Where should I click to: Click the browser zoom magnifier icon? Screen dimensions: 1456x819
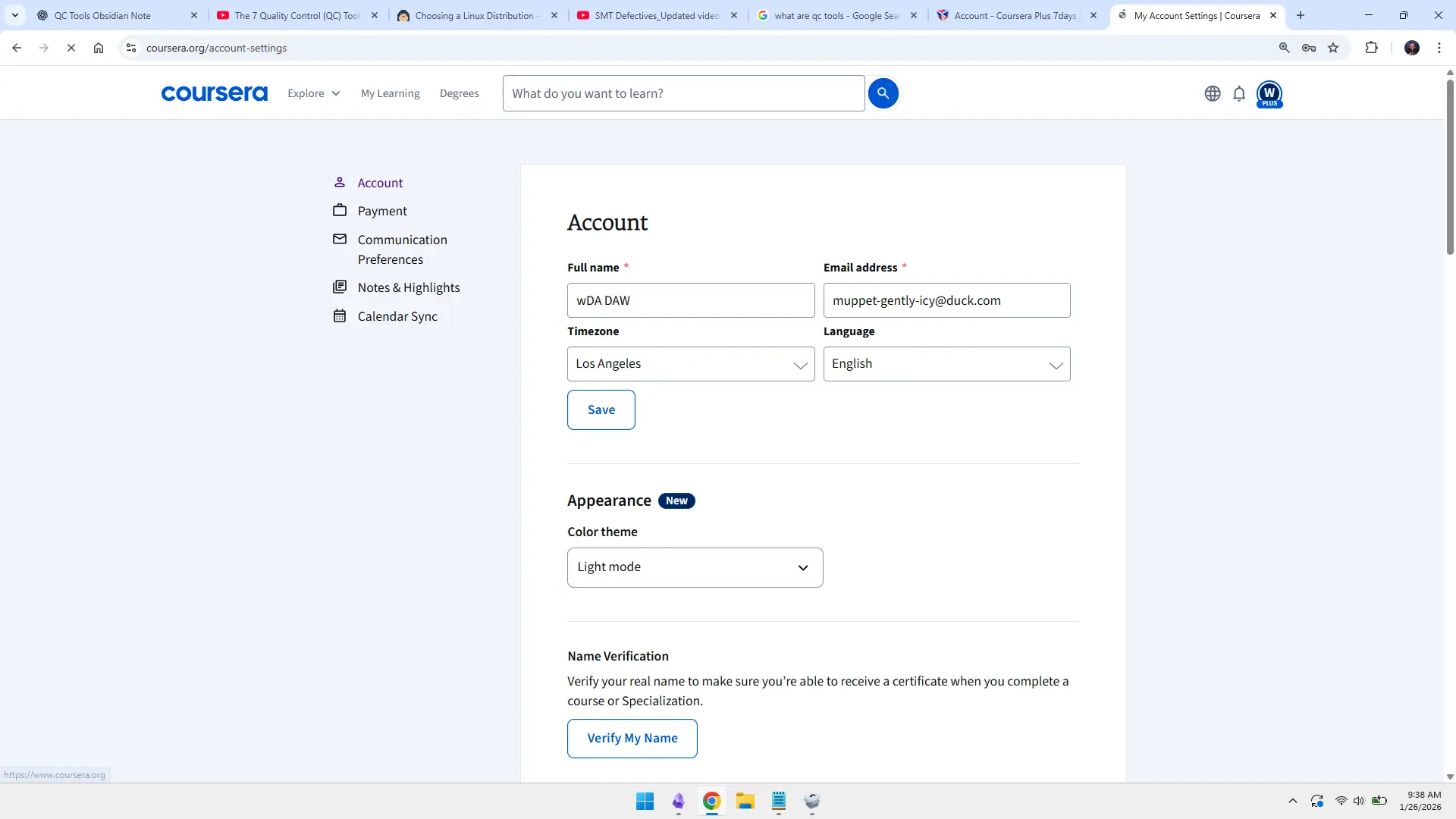(x=1284, y=48)
